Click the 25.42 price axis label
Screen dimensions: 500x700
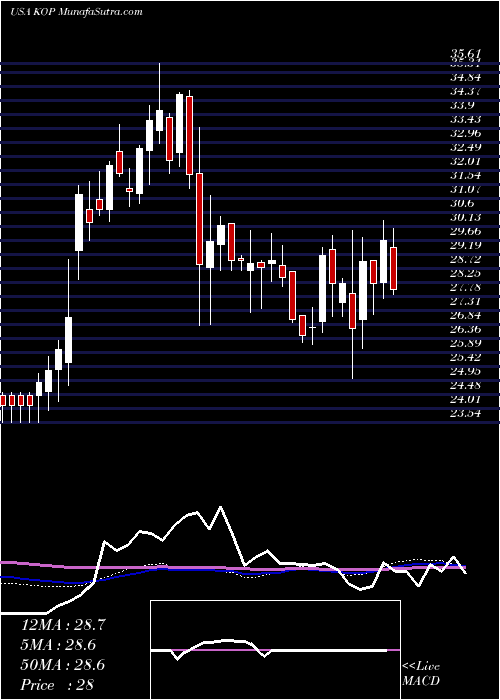[467, 358]
